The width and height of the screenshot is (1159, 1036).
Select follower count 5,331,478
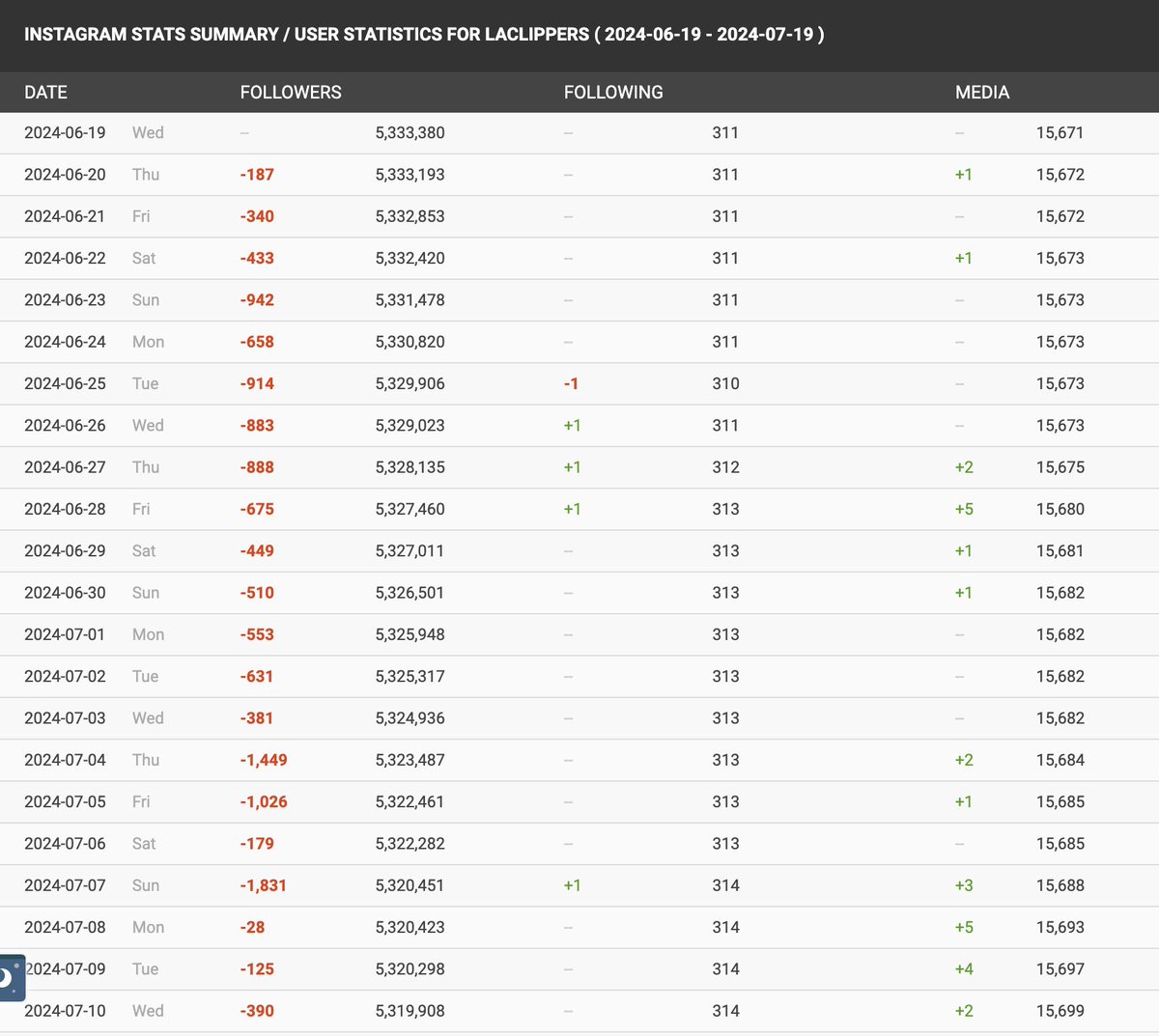point(410,300)
